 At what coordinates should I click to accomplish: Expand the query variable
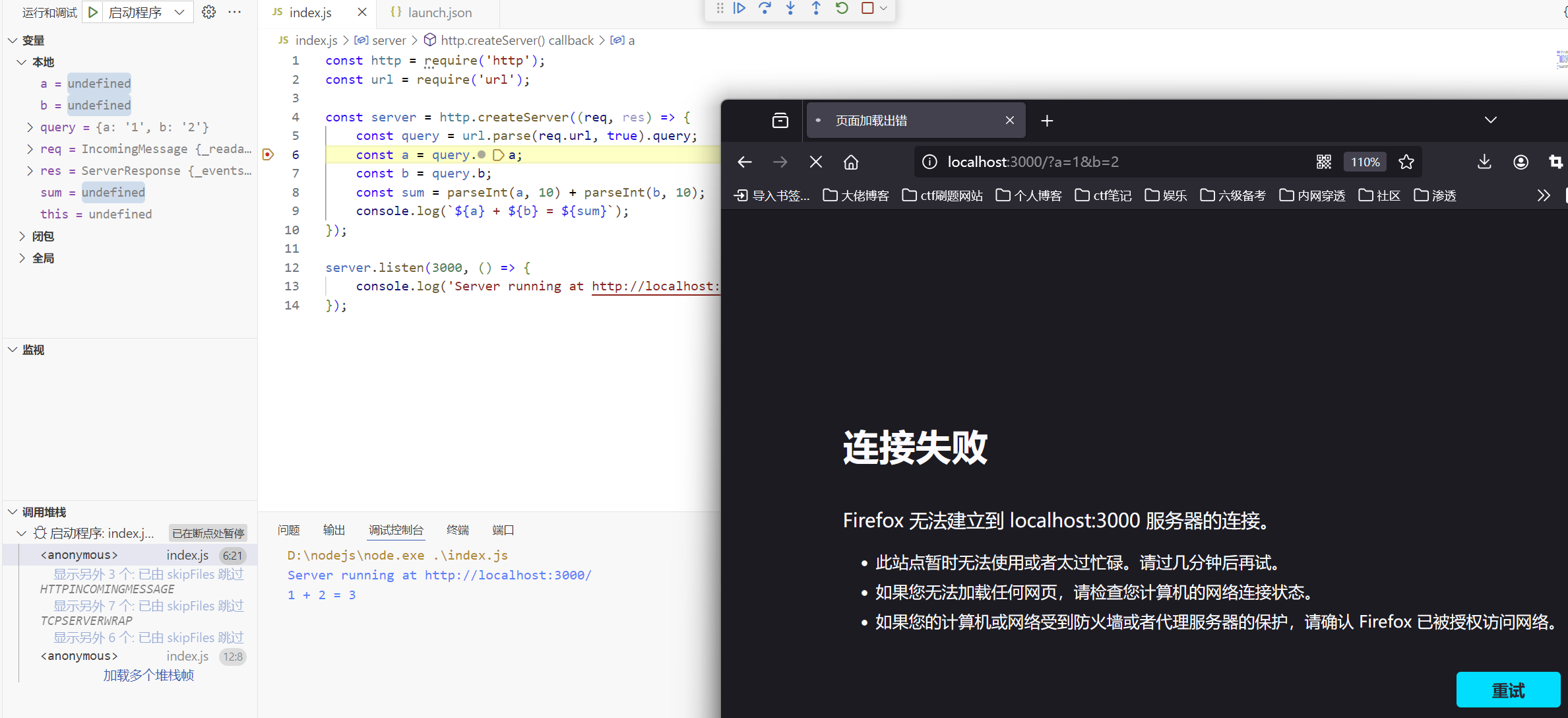[x=30, y=127]
